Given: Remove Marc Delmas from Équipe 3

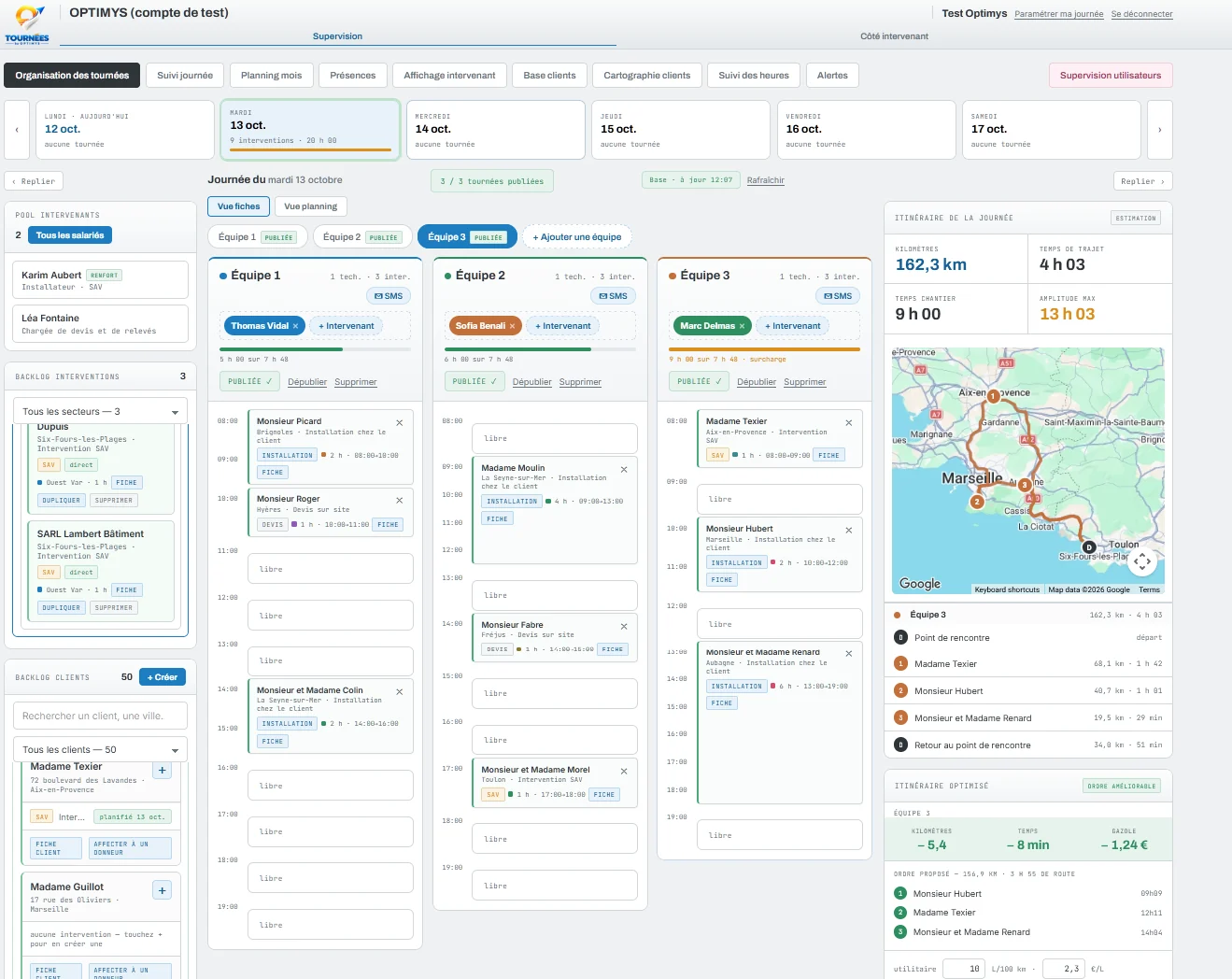Looking at the screenshot, I should click(x=742, y=326).
